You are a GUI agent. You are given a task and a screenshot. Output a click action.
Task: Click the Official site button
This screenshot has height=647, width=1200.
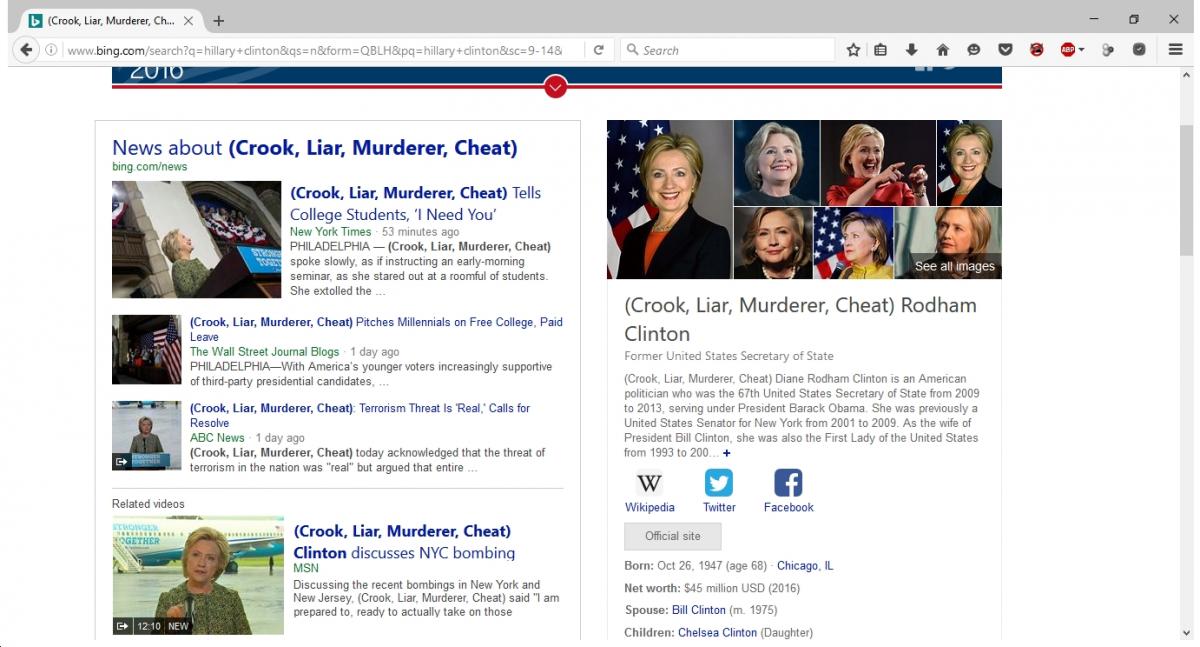[x=673, y=536]
